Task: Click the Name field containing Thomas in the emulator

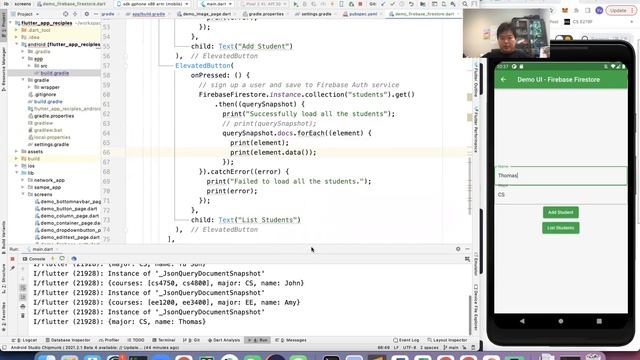Action: tap(560, 175)
